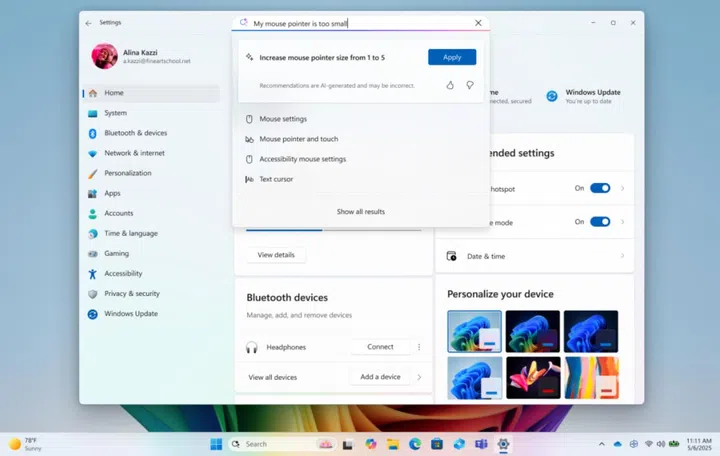This screenshot has width=720, height=456.
Task: Turn off the second On toggle switch
Action: 600,222
